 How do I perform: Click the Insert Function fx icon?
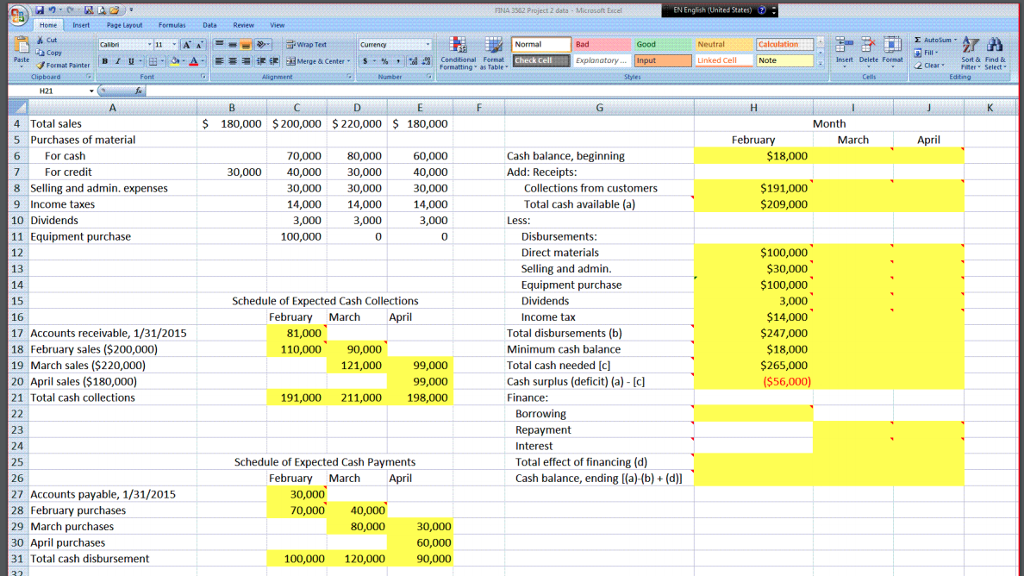click(x=140, y=90)
